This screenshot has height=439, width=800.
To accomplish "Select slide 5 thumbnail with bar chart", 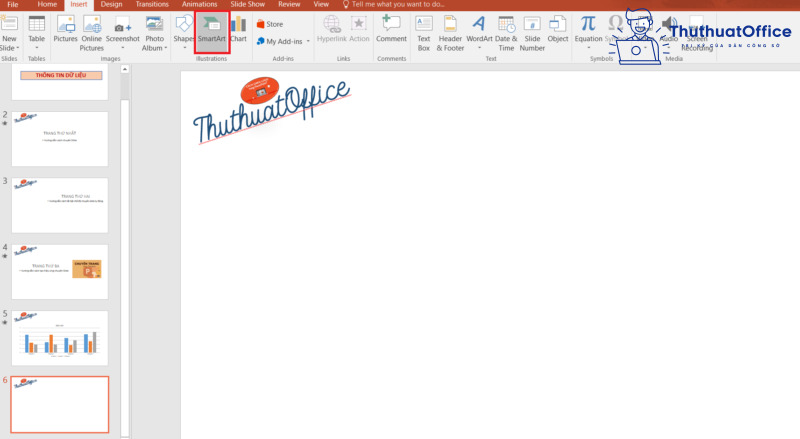I will pos(60,338).
